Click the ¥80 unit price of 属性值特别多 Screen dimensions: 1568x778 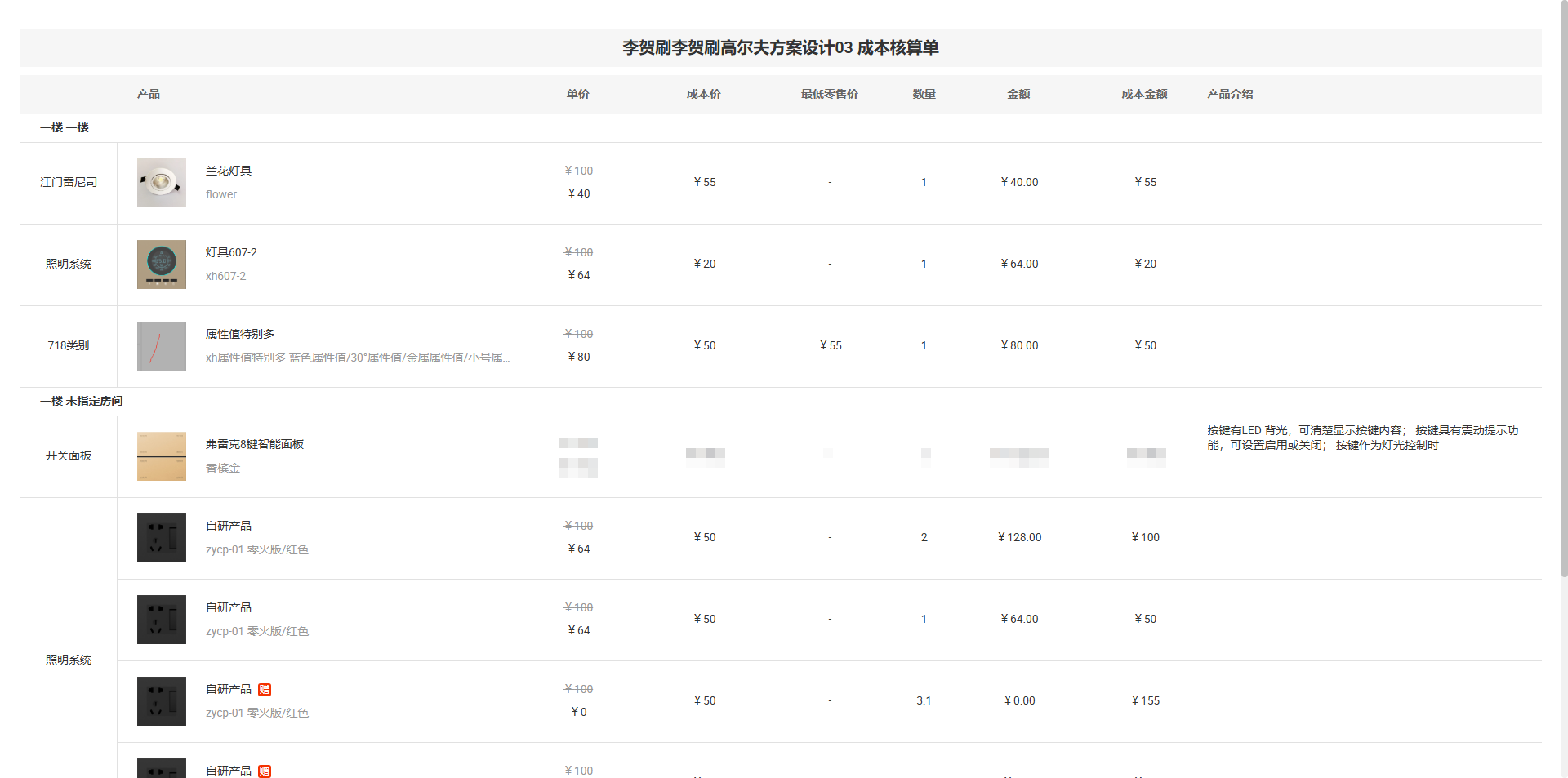point(578,357)
